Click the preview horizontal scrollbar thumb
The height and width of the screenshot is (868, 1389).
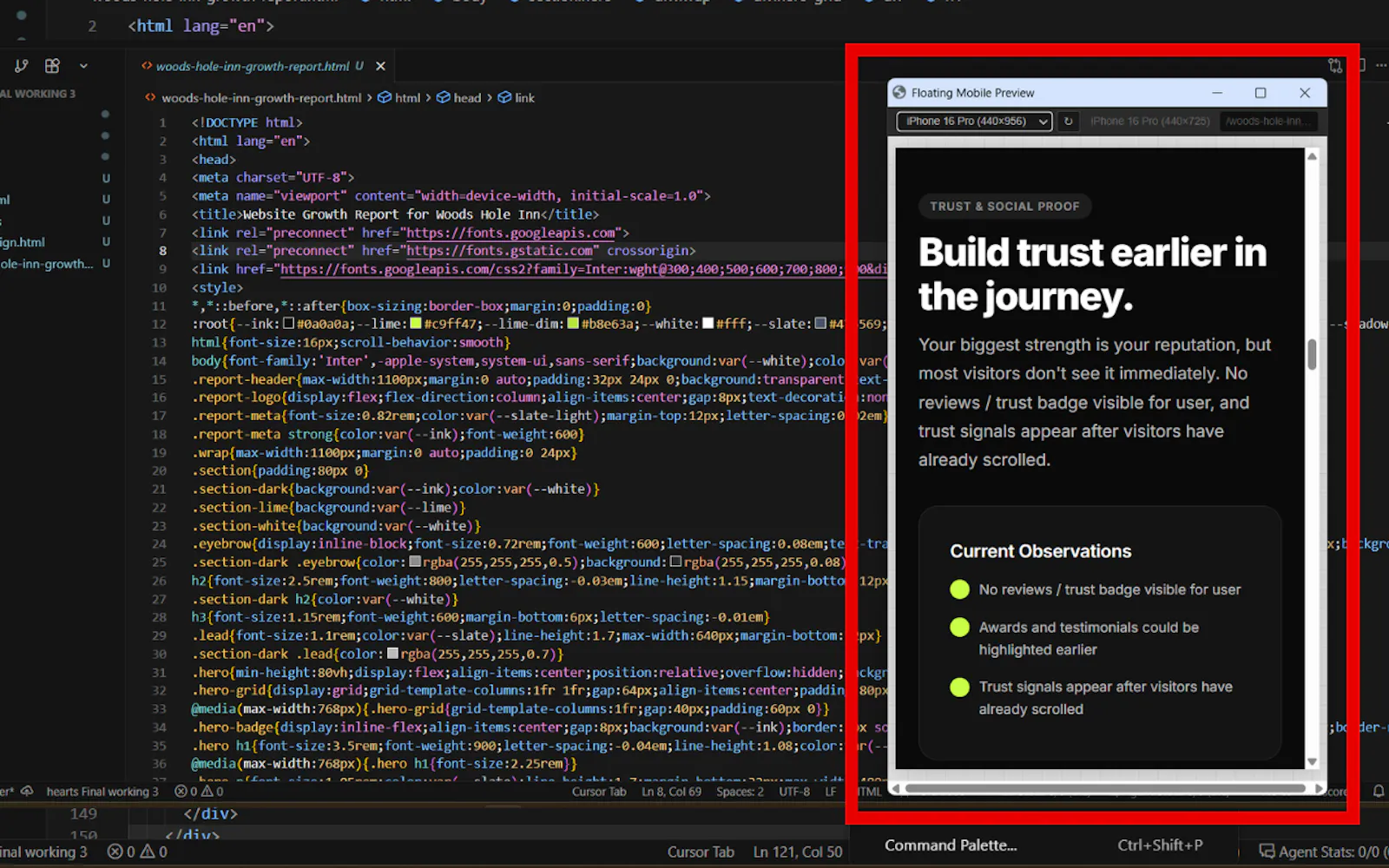tap(1106, 789)
